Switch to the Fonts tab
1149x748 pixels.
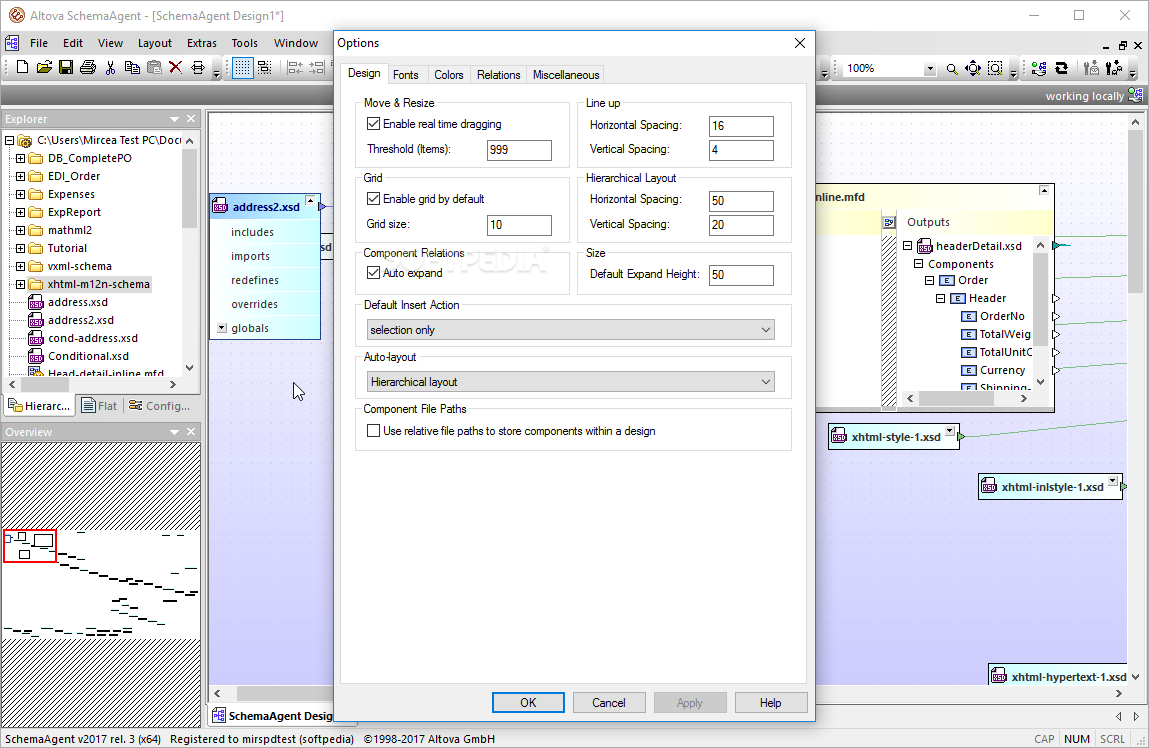click(x=405, y=75)
